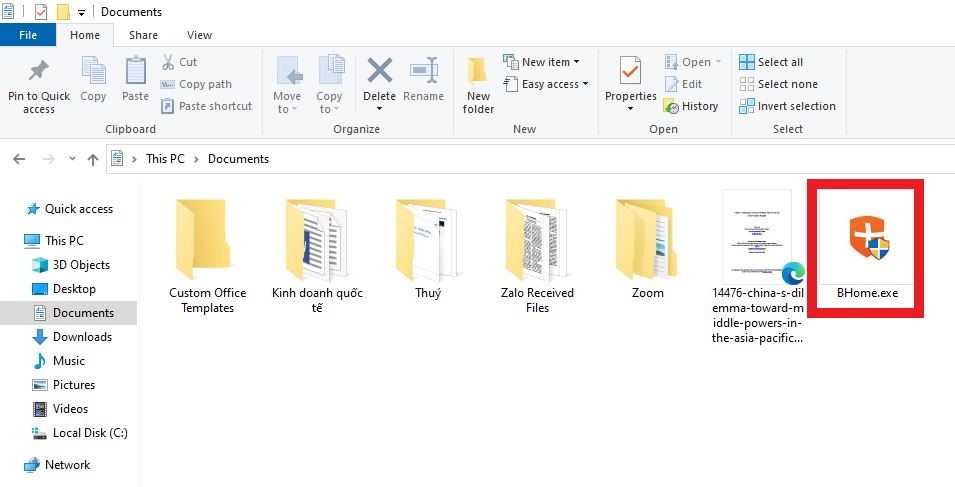Click the Edit ribbon button
955x487 pixels.
683,84
